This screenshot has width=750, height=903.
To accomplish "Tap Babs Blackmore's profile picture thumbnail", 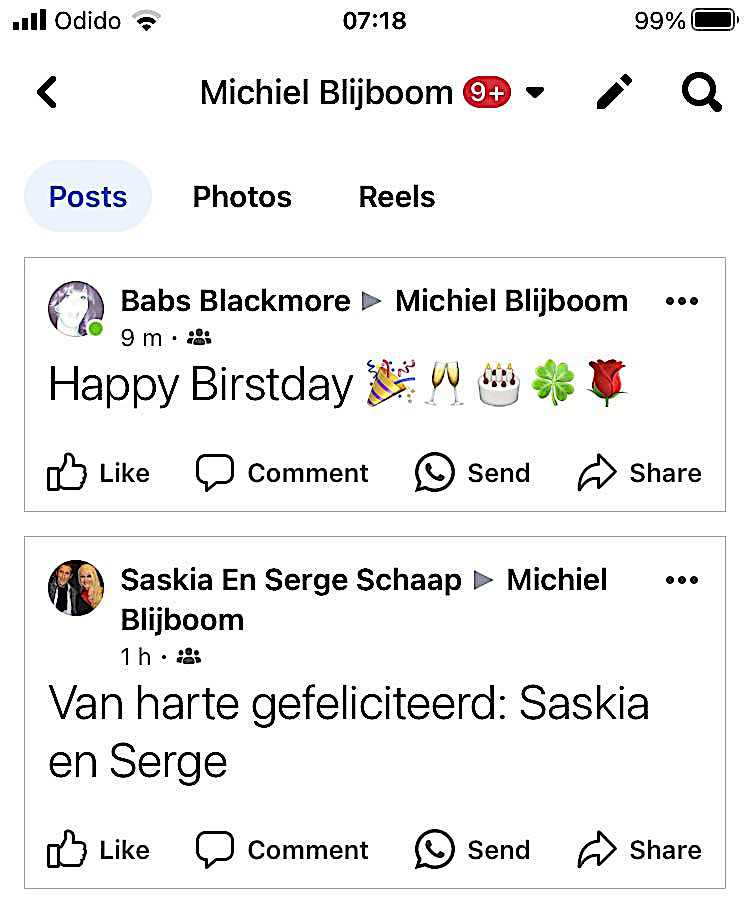I will tap(76, 309).
